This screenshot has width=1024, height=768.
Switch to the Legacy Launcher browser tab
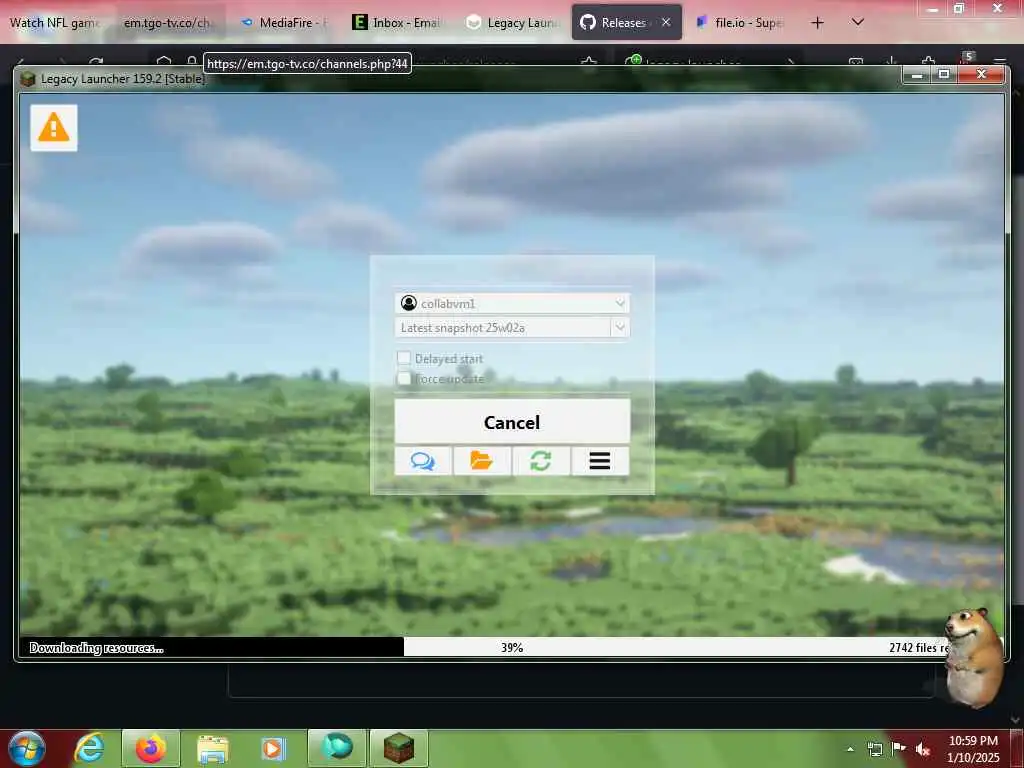(512, 23)
